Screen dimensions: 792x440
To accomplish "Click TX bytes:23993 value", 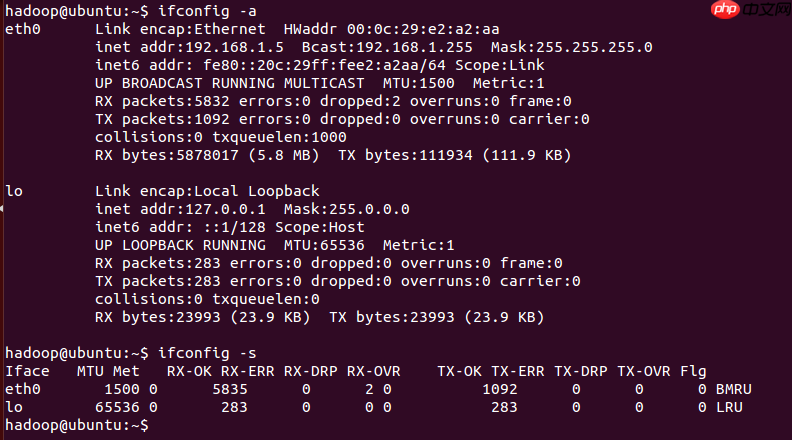I will pyautogui.click(x=391, y=318).
